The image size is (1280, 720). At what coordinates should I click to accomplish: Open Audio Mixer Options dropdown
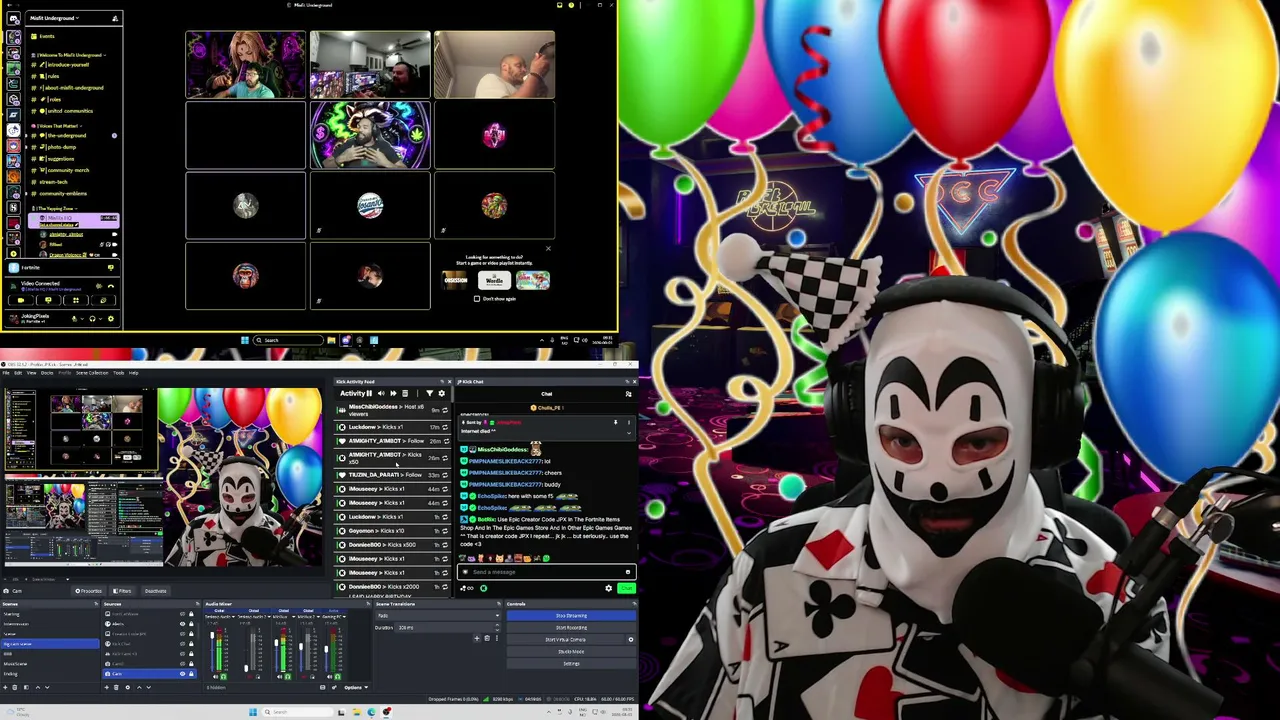356,687
